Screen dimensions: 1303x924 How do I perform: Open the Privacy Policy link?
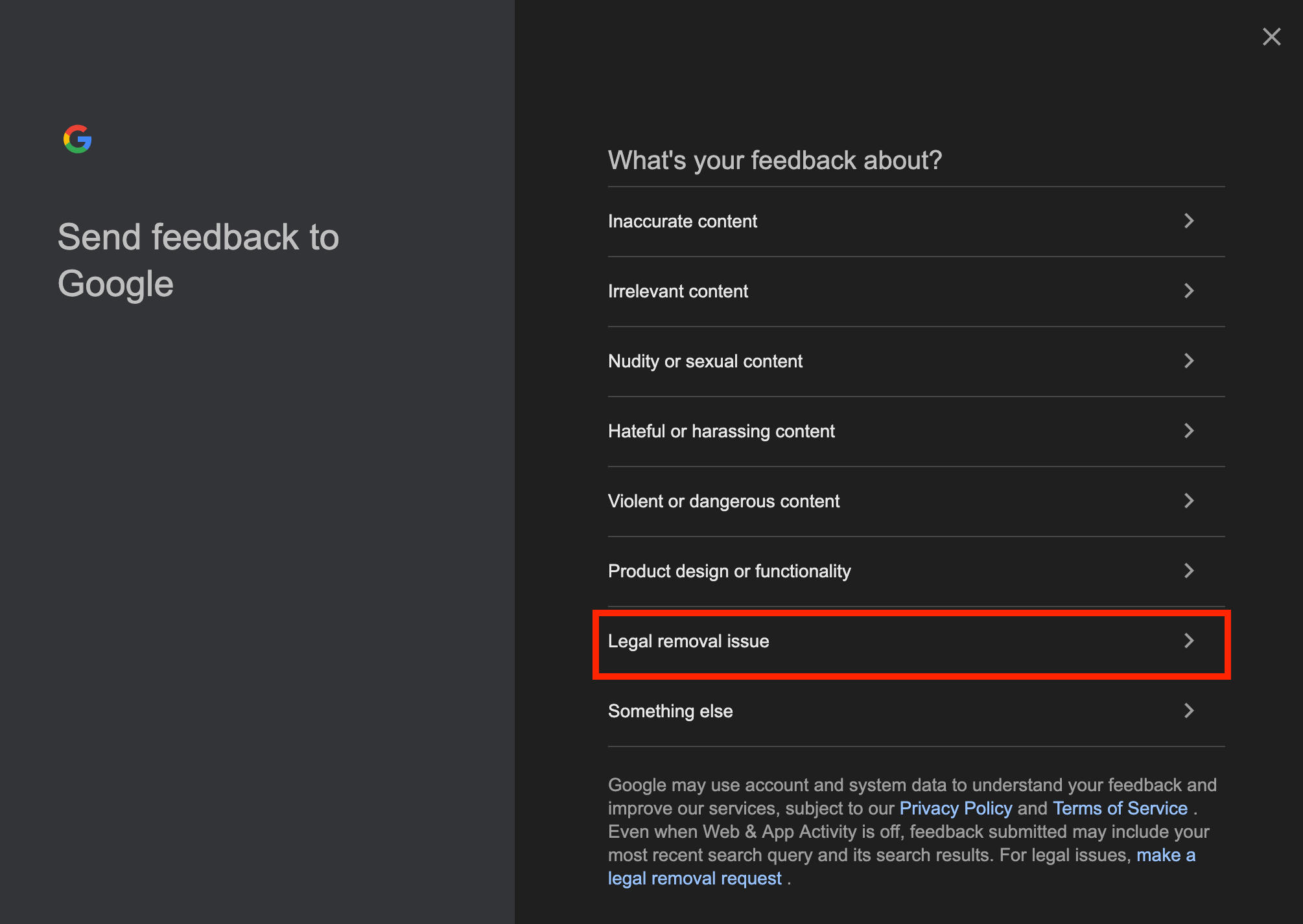pyautogui.click(x=956, y=809)
